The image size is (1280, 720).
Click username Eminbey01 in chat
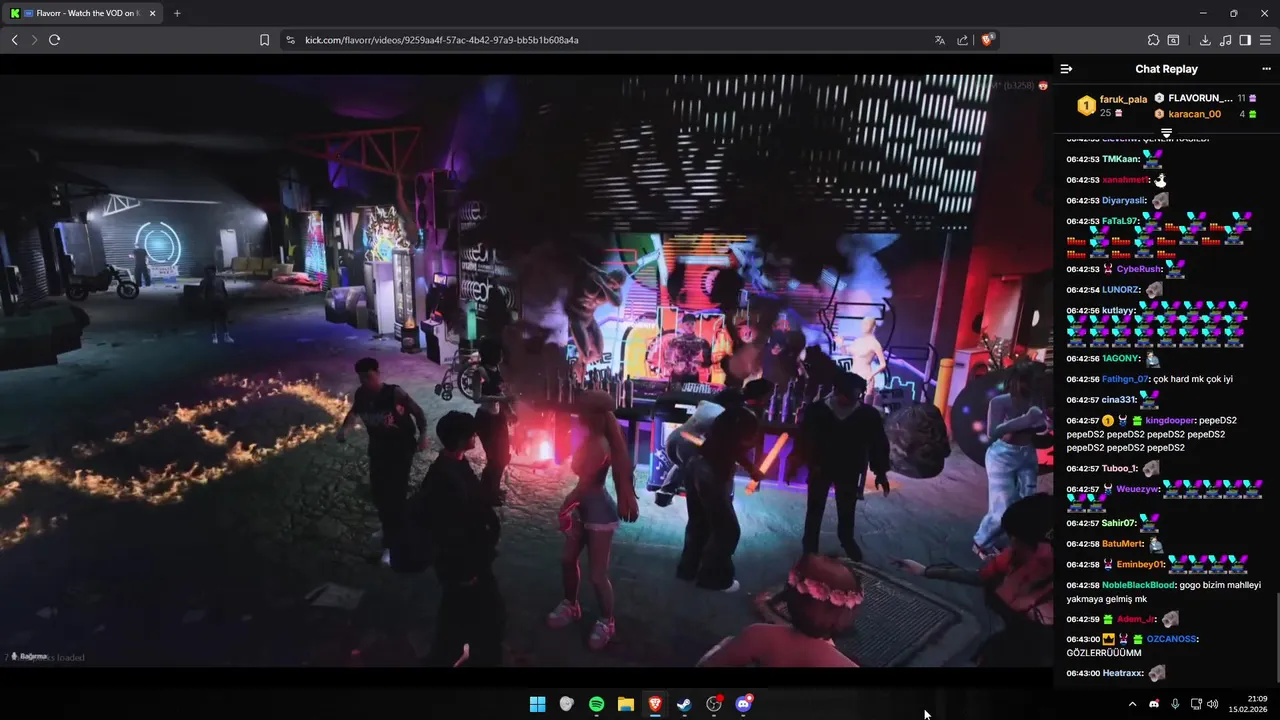coord(1140,565)
